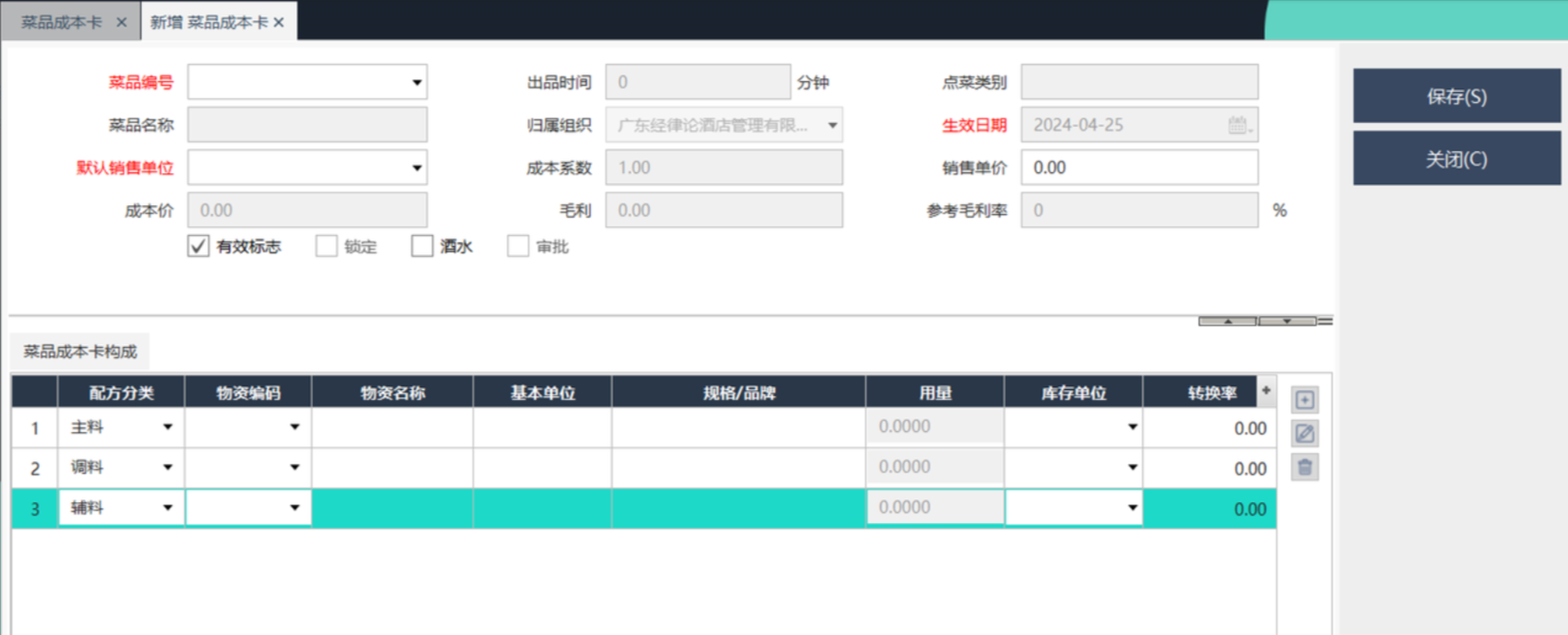Open the 生效日期 calendar picker icon
Screen dimensions: 1568x635
tap(1237, 126)
